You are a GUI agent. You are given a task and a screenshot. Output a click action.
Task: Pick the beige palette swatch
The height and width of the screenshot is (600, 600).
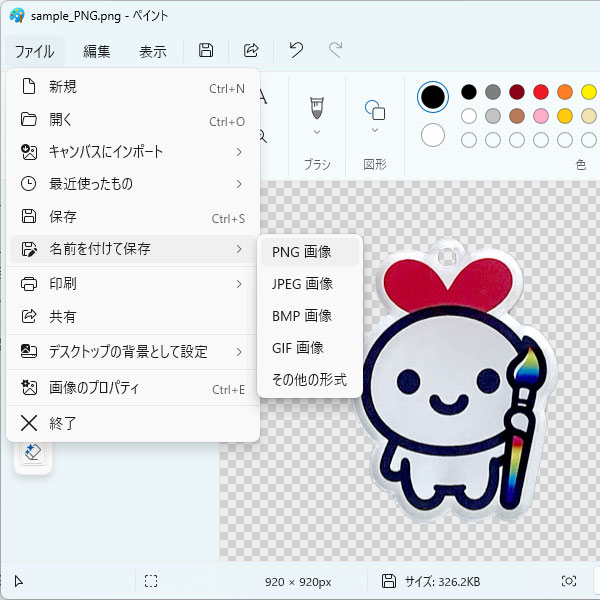[589, 116]
